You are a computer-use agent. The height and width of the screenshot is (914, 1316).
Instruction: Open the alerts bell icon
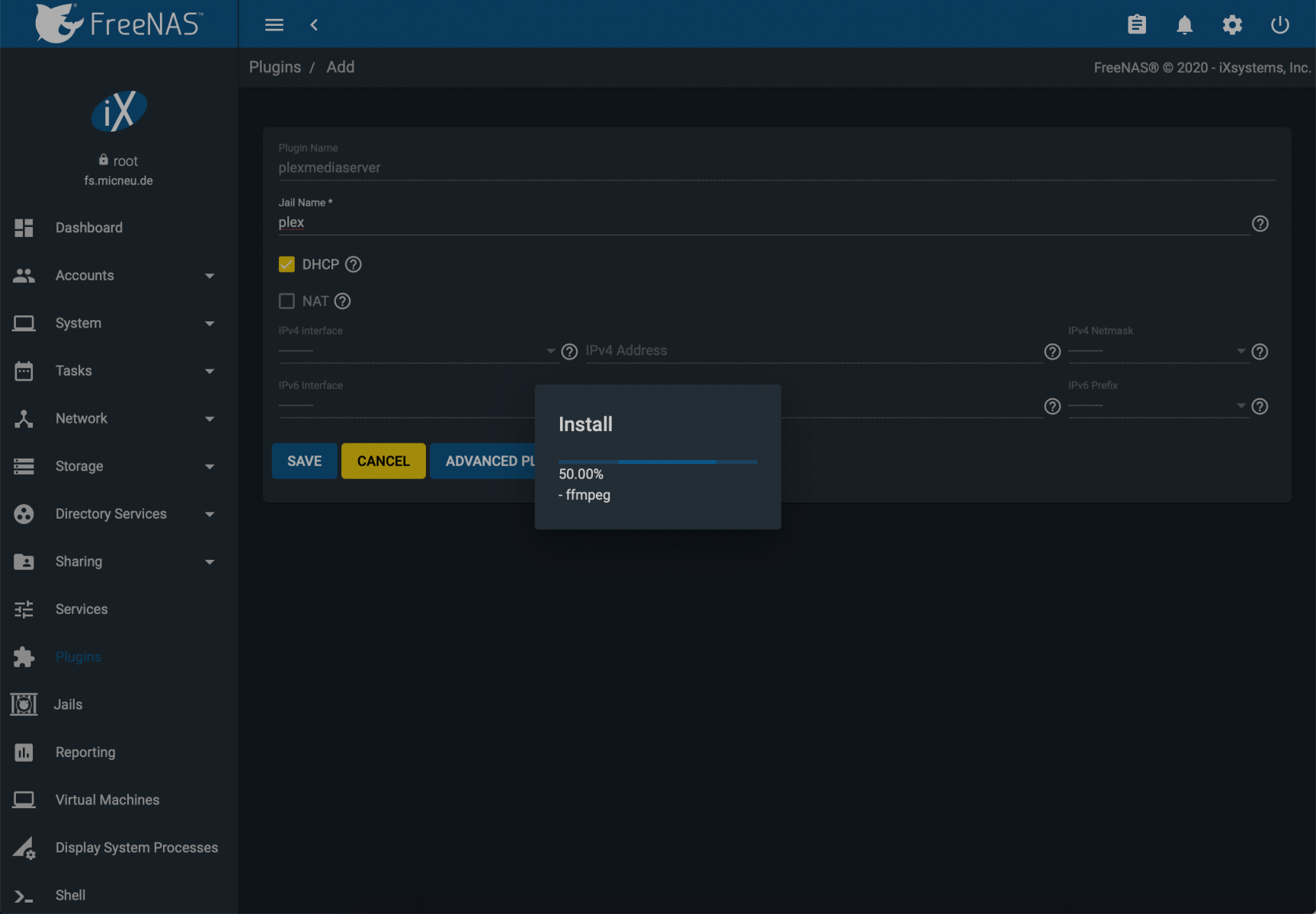point(1184,25)
